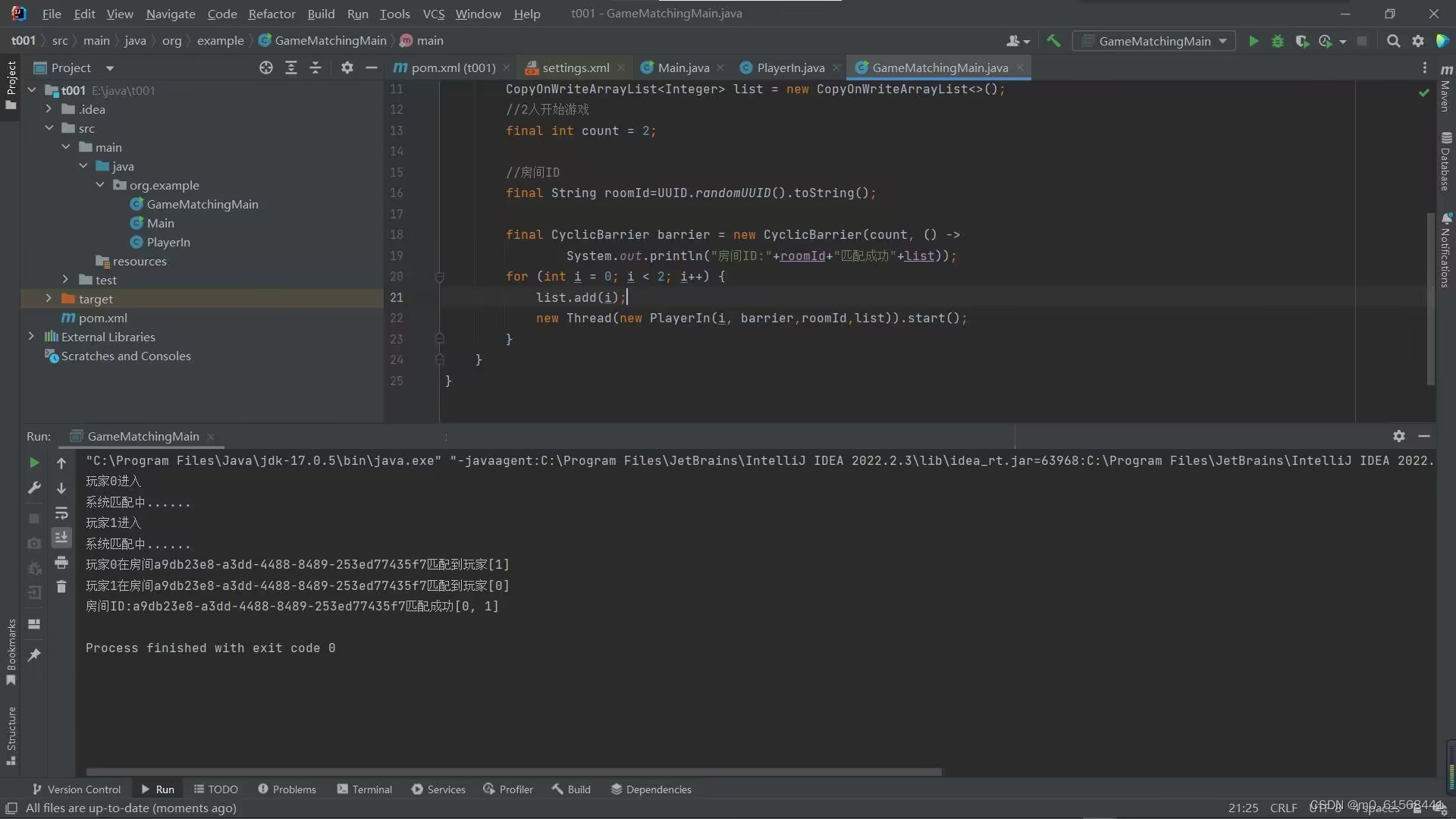Click the horizontal scrollbar in Run console

pos(513,772)
